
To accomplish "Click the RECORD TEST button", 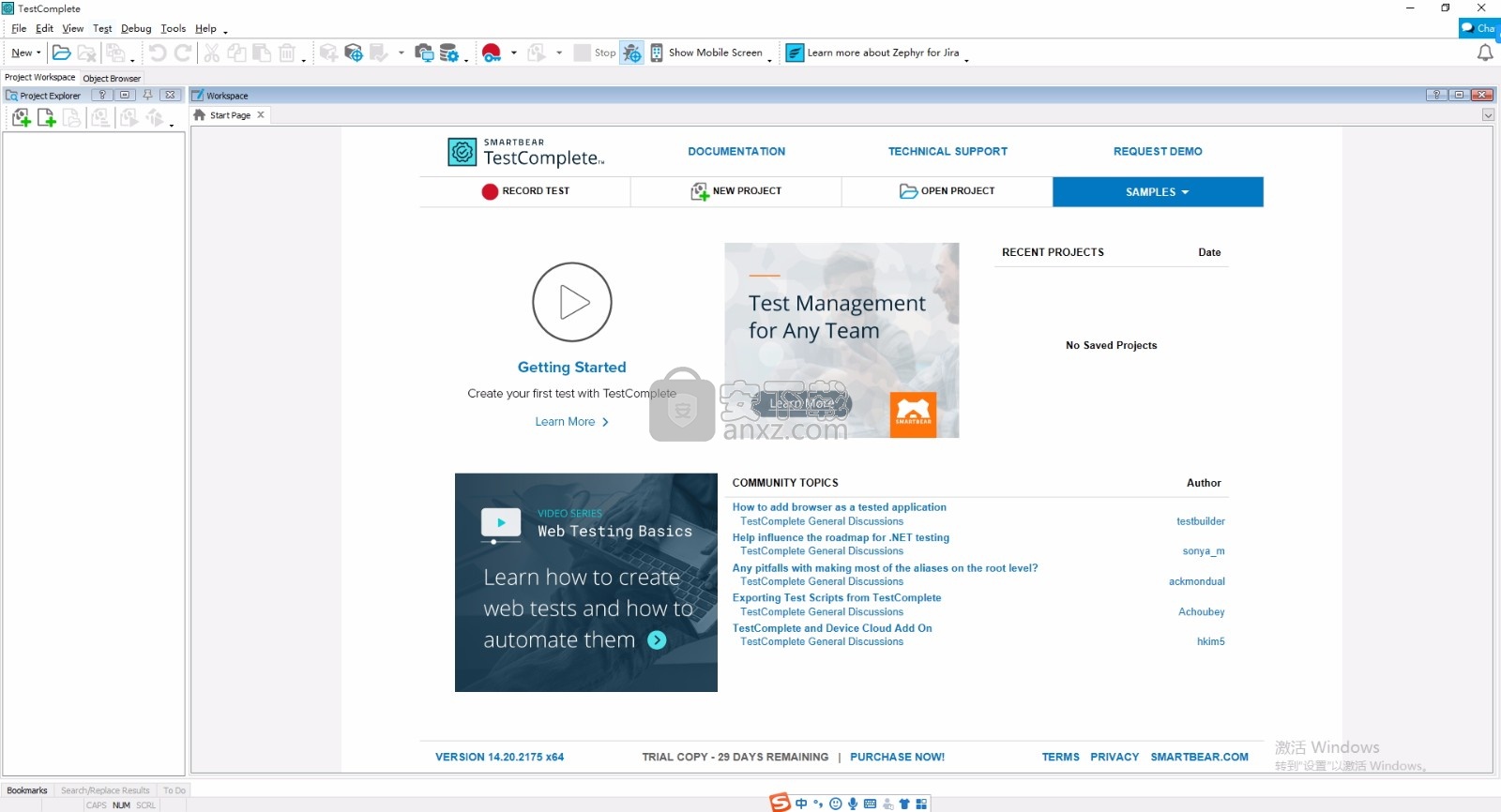I will 525,191.
